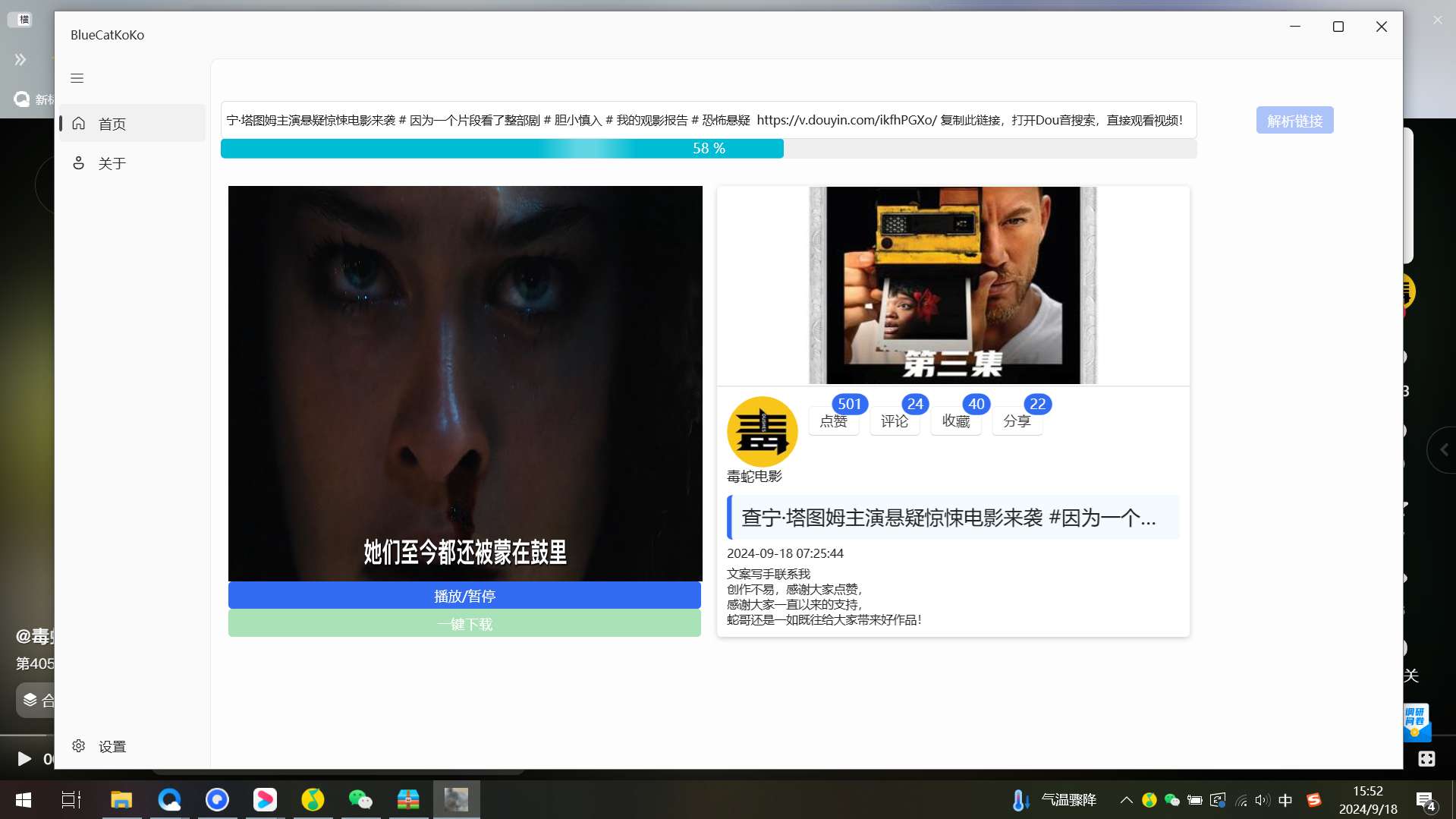Click the yellow-green music tray icon
The width and height of the screenshot is (1456, 819).
(1149, 800)
